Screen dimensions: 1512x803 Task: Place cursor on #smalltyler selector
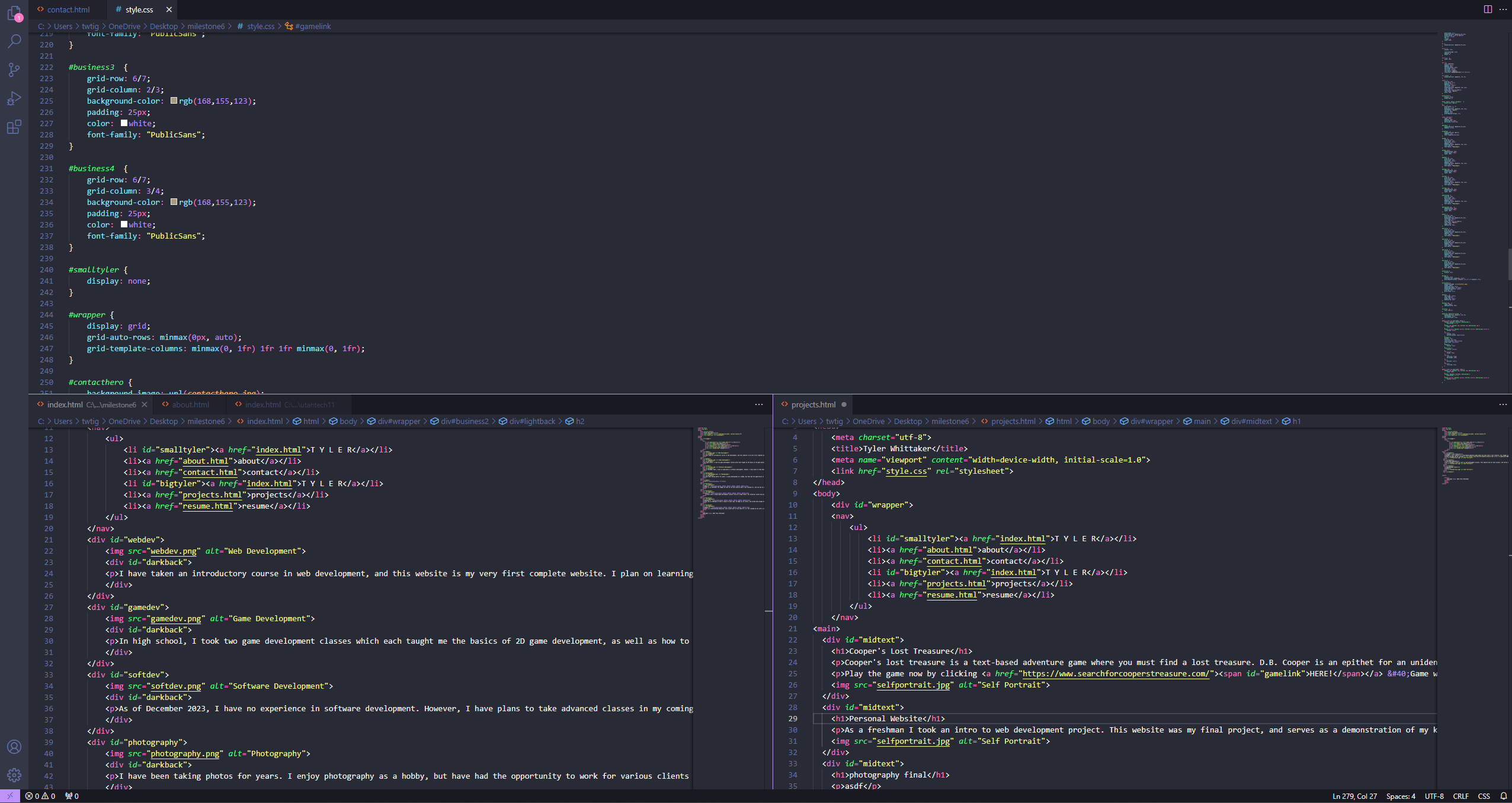click(94, 269)
